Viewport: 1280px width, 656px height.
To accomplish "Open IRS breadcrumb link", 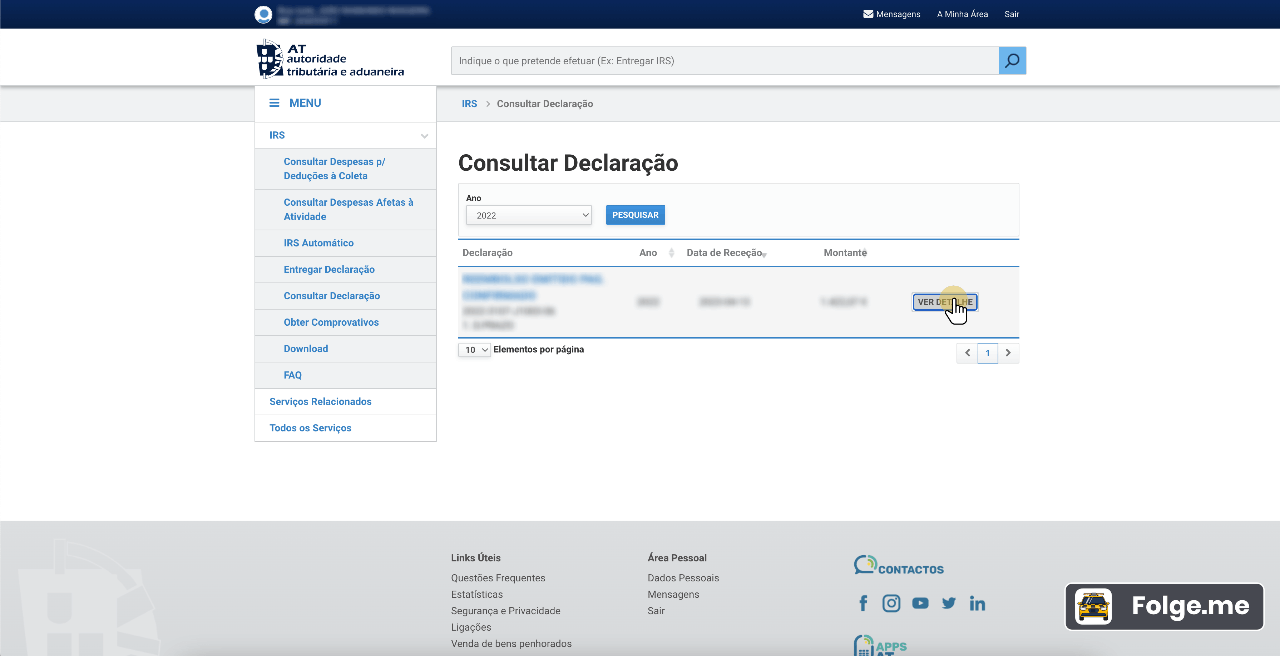I will 469,104.
